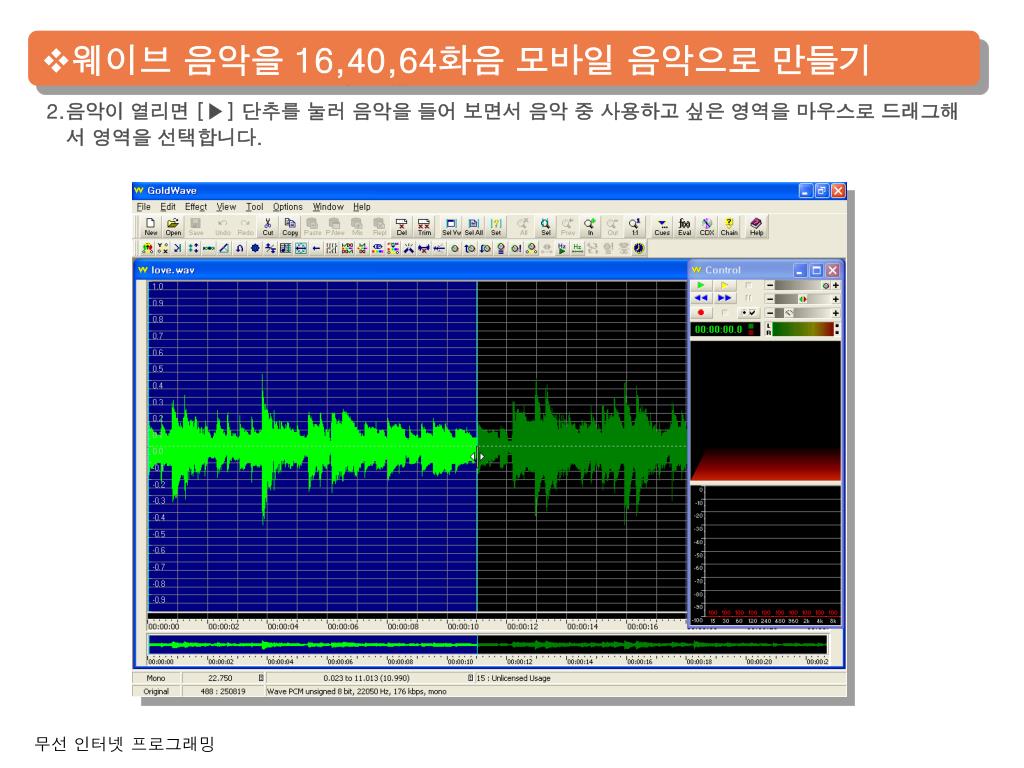Click the Wave PCM unsigned 8 bit status text
Image resolution: width=1024 pixels, height=768 pixels.
(356, 691)
